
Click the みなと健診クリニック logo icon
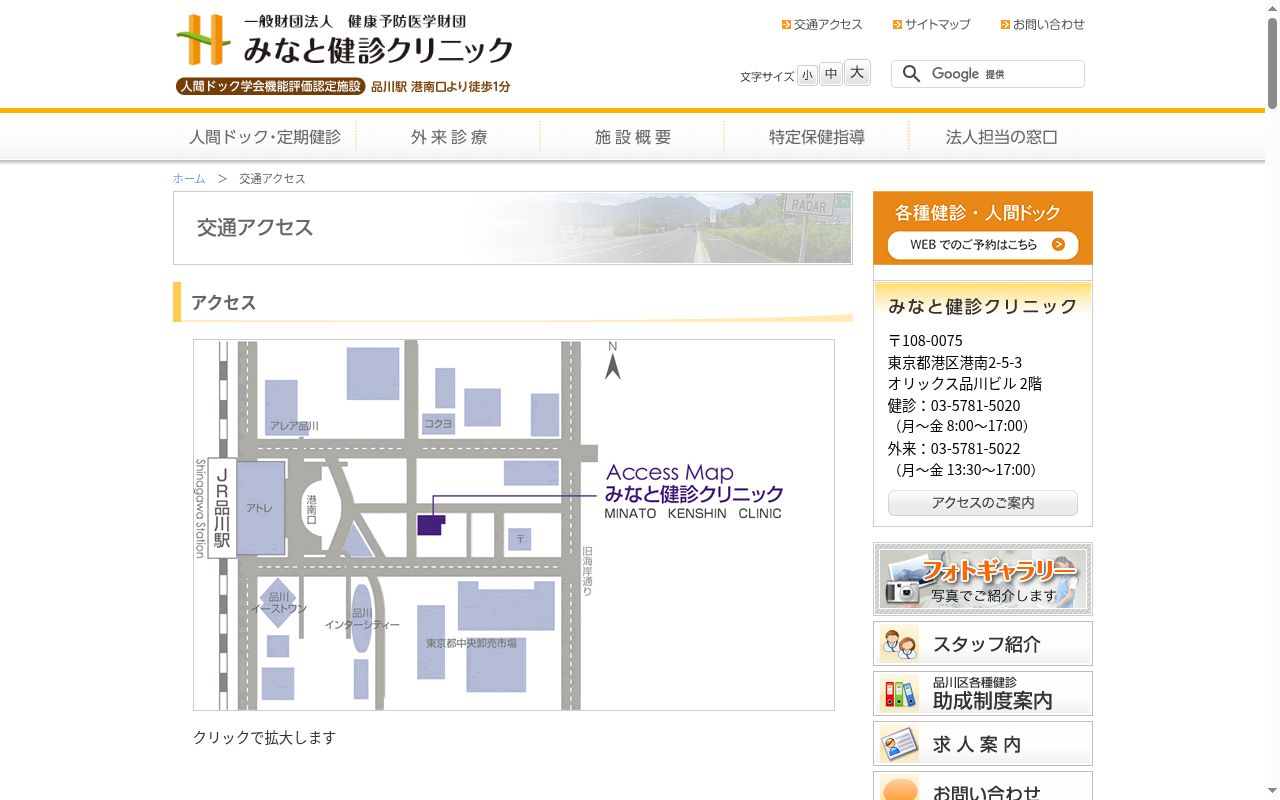pos(204,40)
